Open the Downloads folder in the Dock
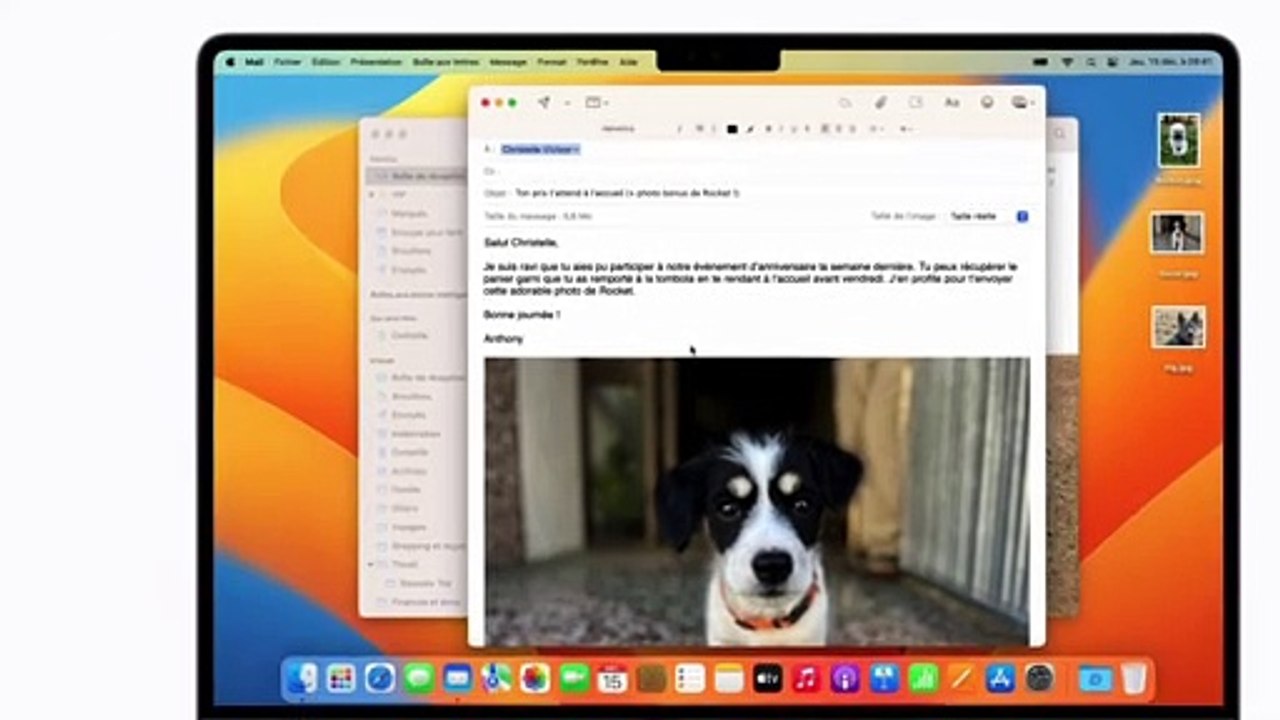1280x720 pixels. [1095, 678]
